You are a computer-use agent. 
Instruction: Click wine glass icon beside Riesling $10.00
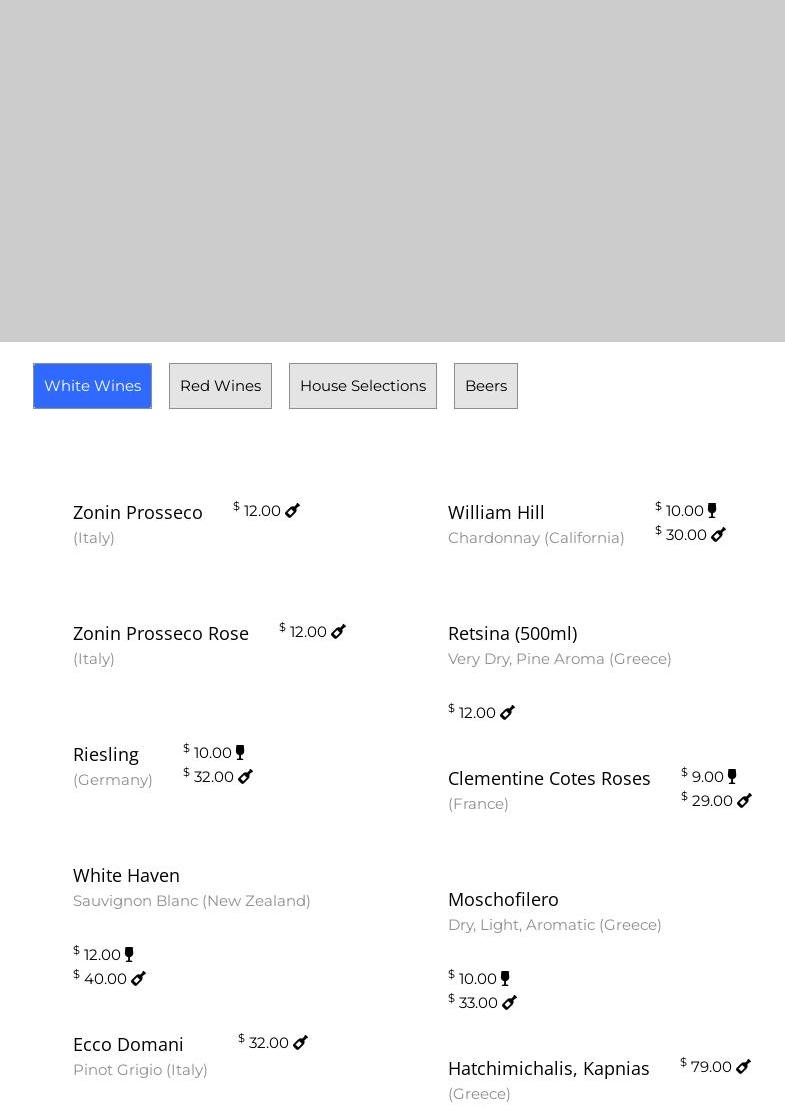tap(240, 753)
